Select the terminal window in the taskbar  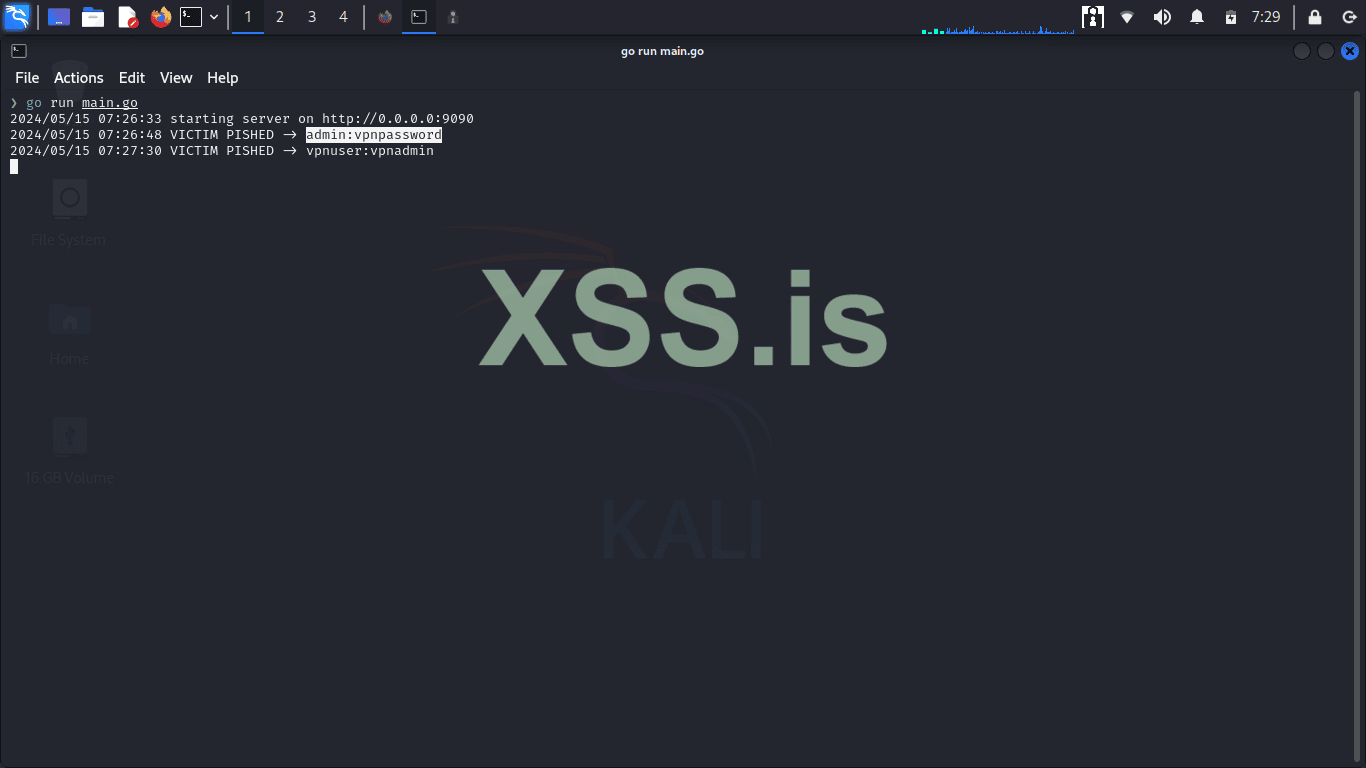click(x=419, y=17)
